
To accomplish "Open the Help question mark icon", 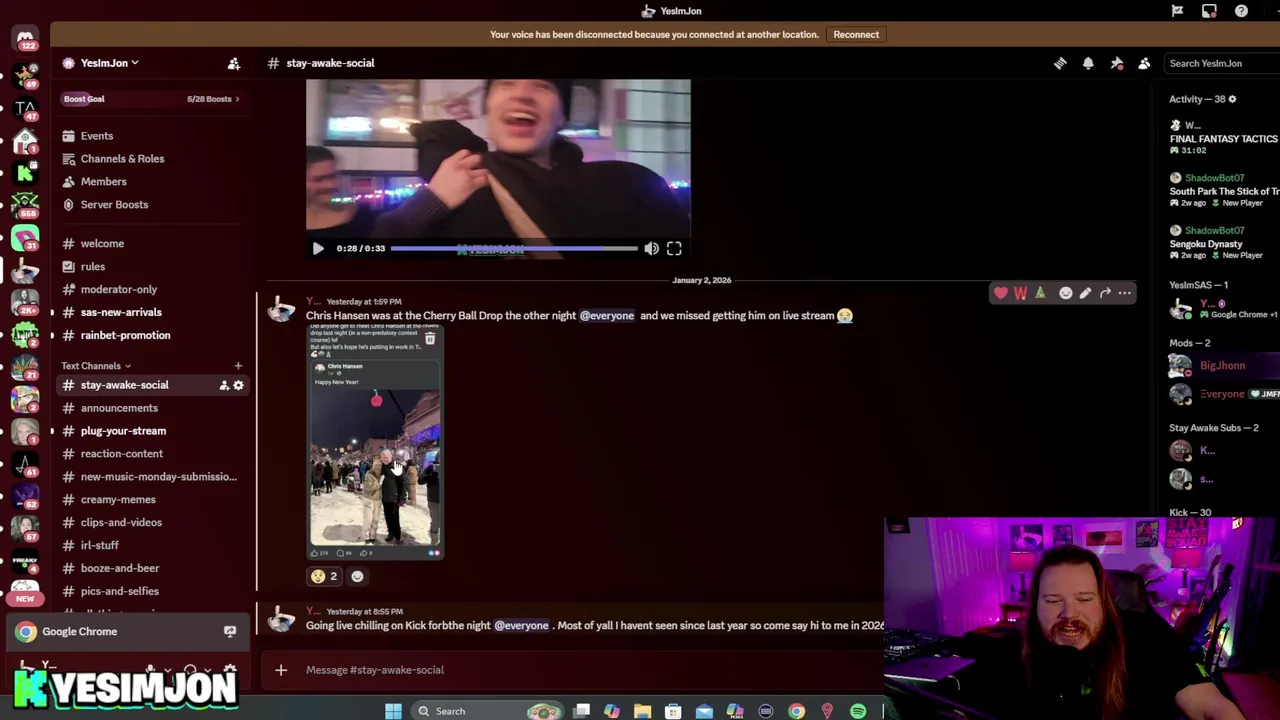I will tap(1241, 11).
